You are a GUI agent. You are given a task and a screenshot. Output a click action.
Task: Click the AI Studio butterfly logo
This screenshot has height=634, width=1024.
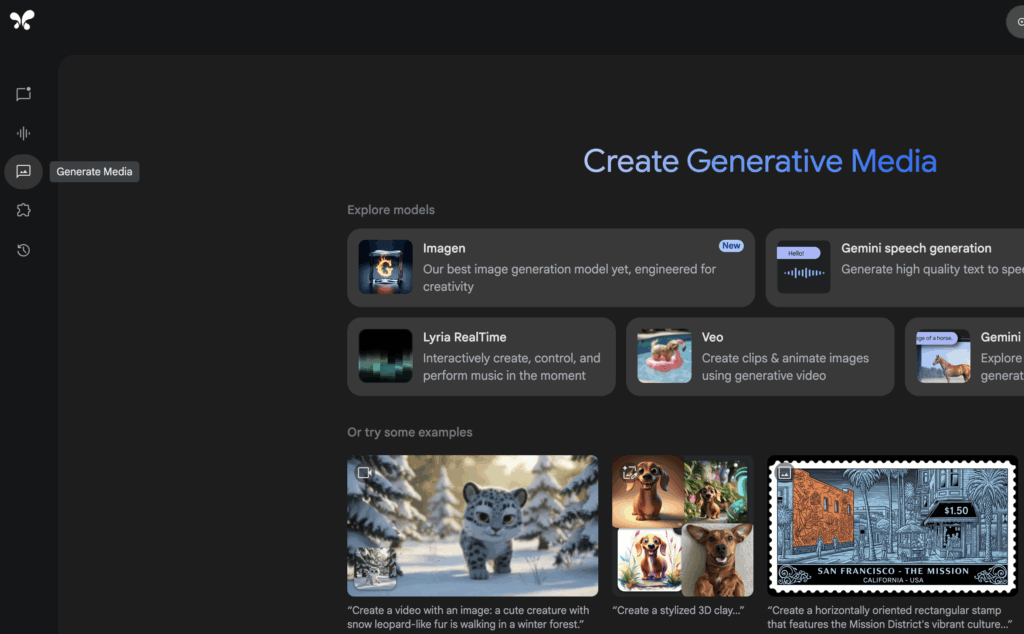tap(22, 20)
